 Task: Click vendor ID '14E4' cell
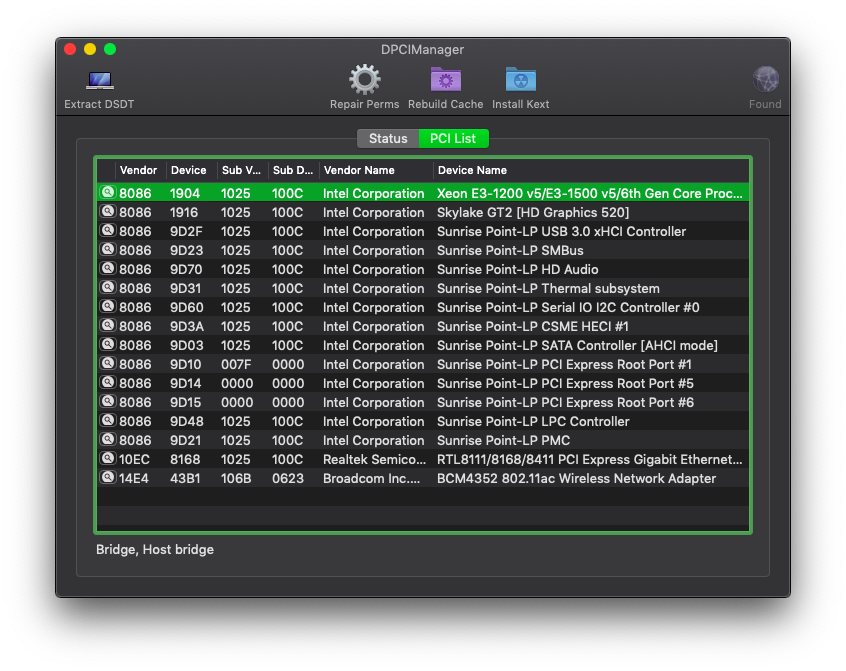[134, 478]
